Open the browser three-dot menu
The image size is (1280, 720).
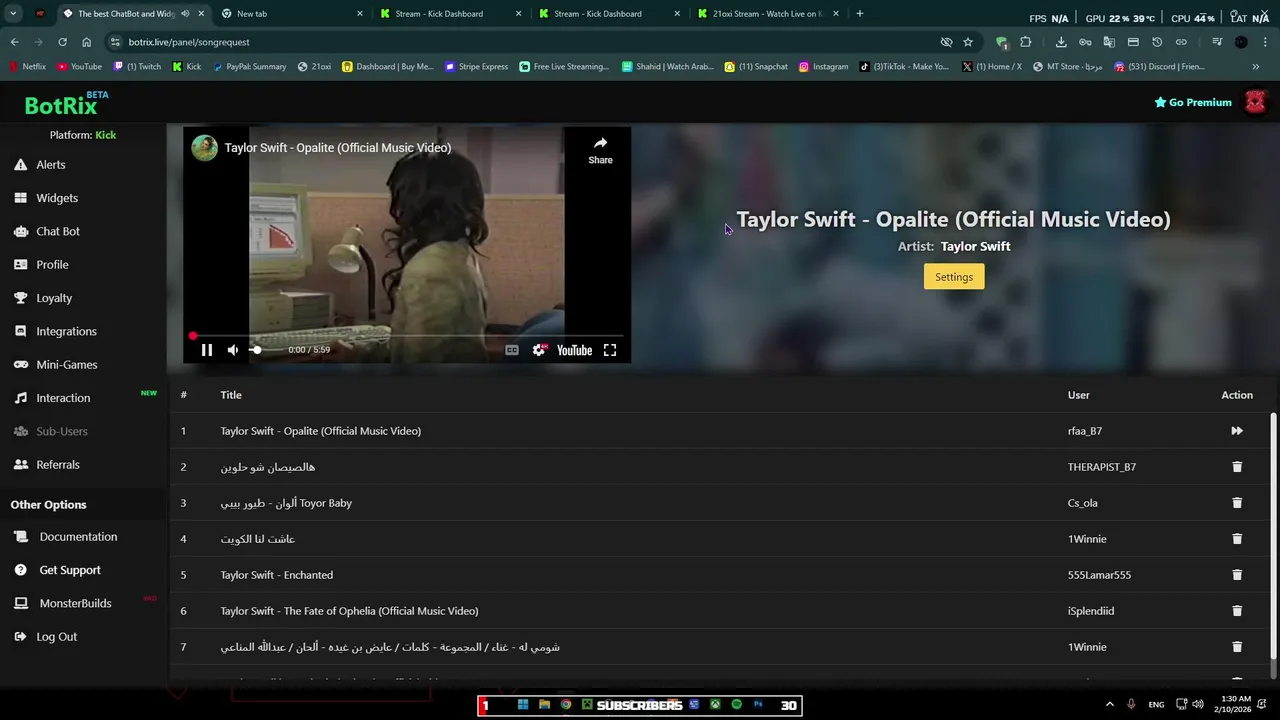point(1266,42)
